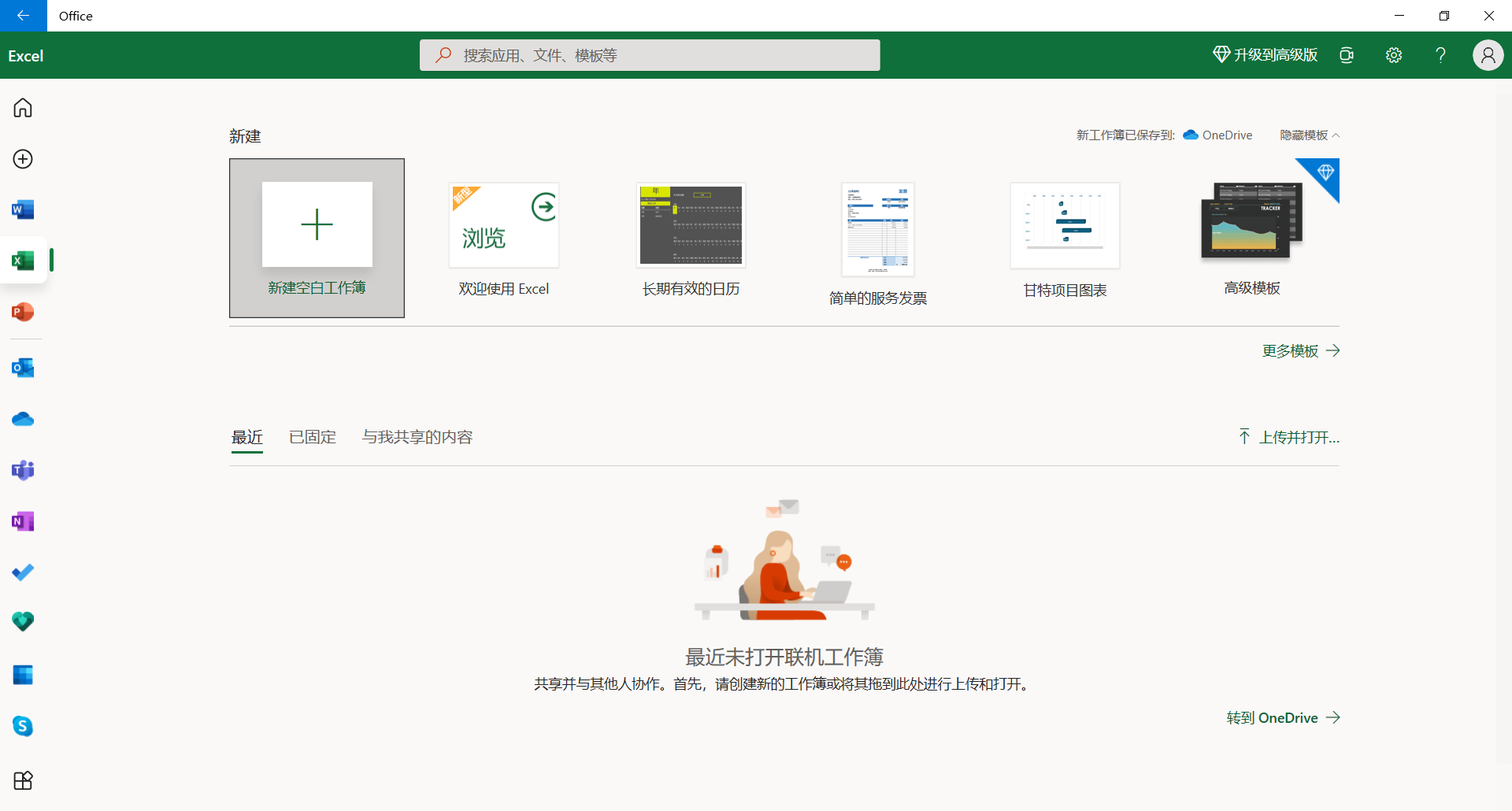Viewport: 1512px width, 811px height.
Task: Switch to the 与我共享的内容 tab
Action: pyautogui.click(x=417, y=437)
